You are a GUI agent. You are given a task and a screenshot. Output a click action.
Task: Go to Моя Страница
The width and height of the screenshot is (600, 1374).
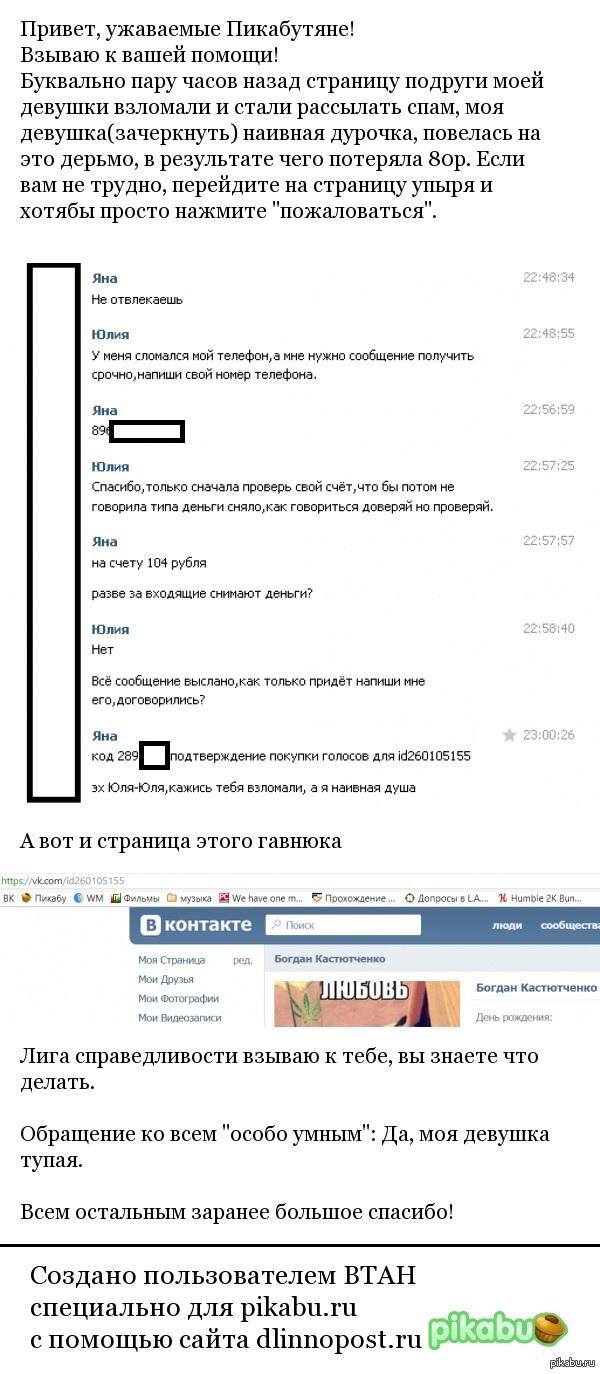tap(171, 960)
